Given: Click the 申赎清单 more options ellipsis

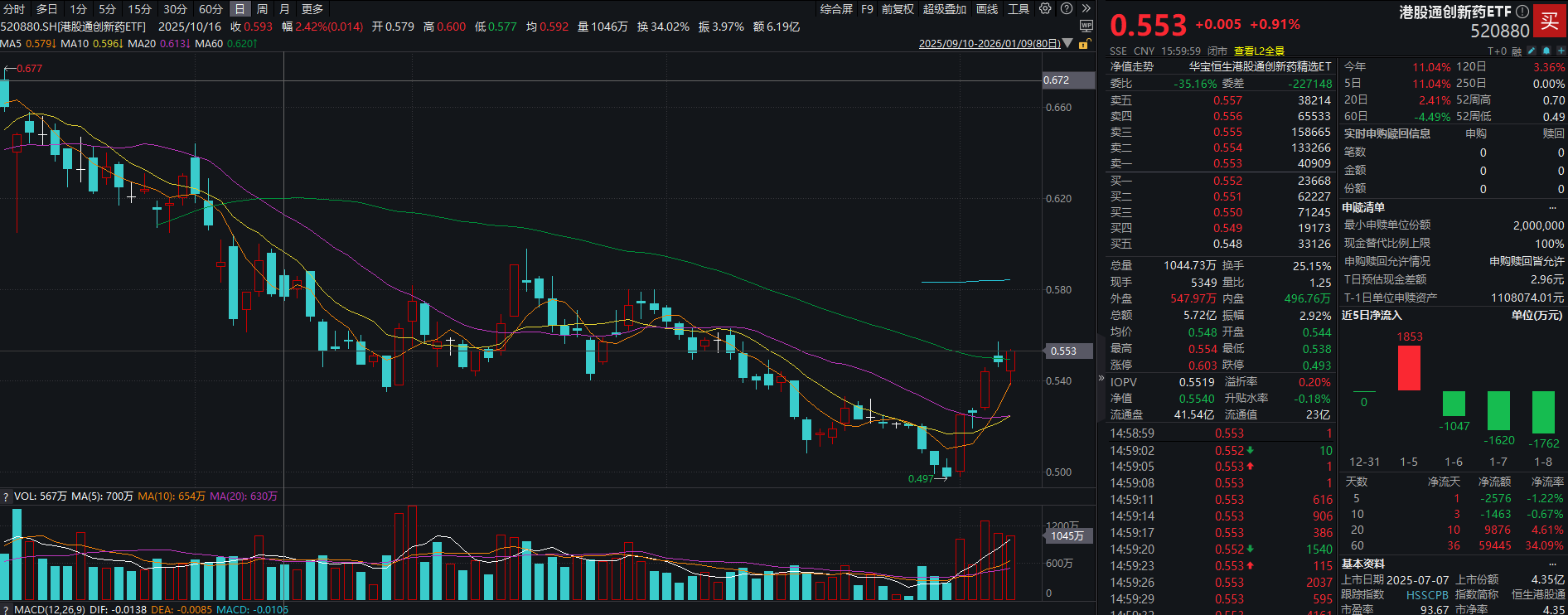Looking at the screenshot, I should click(x=1552, y=208).
